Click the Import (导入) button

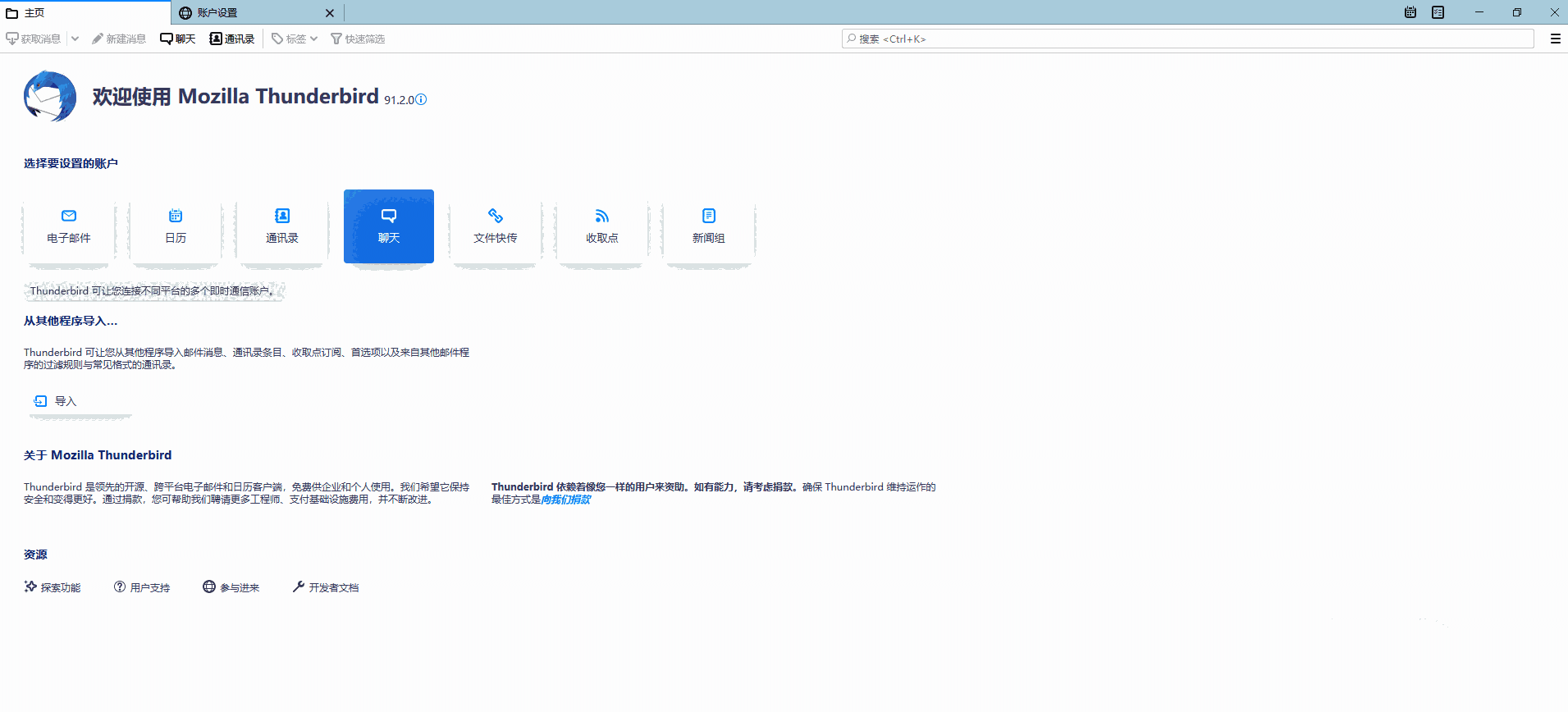80,401
